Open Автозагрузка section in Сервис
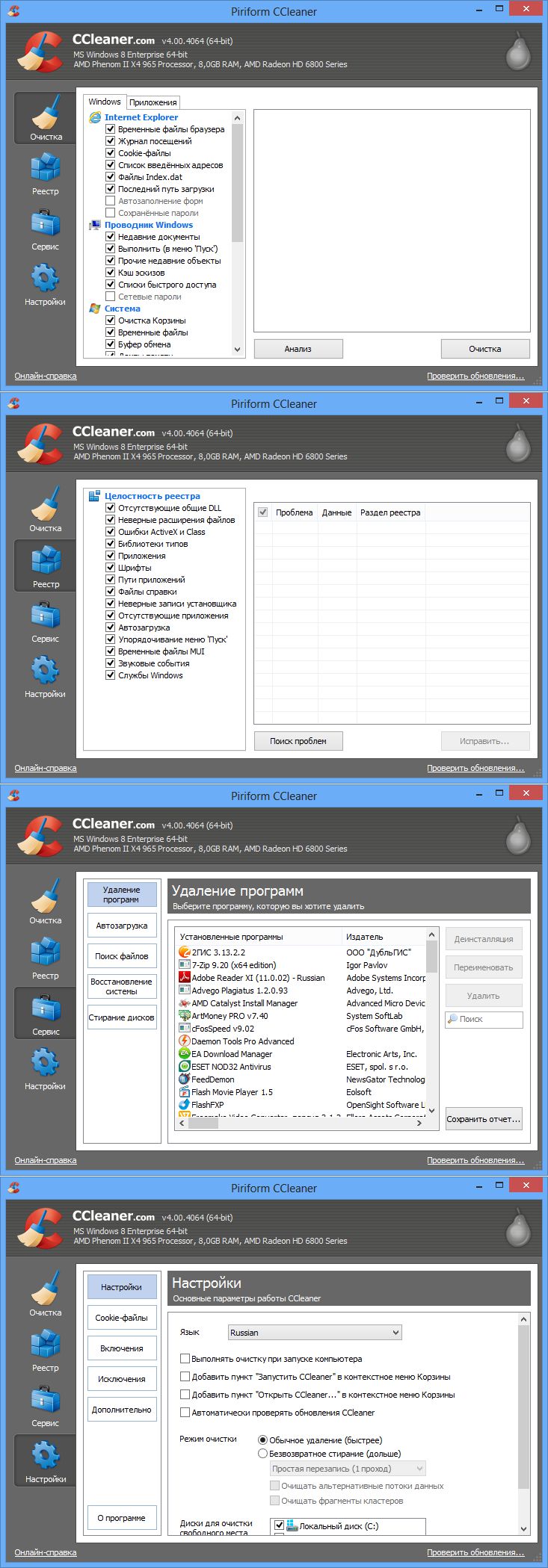The image size is (548, 1568). coord(122,926)
